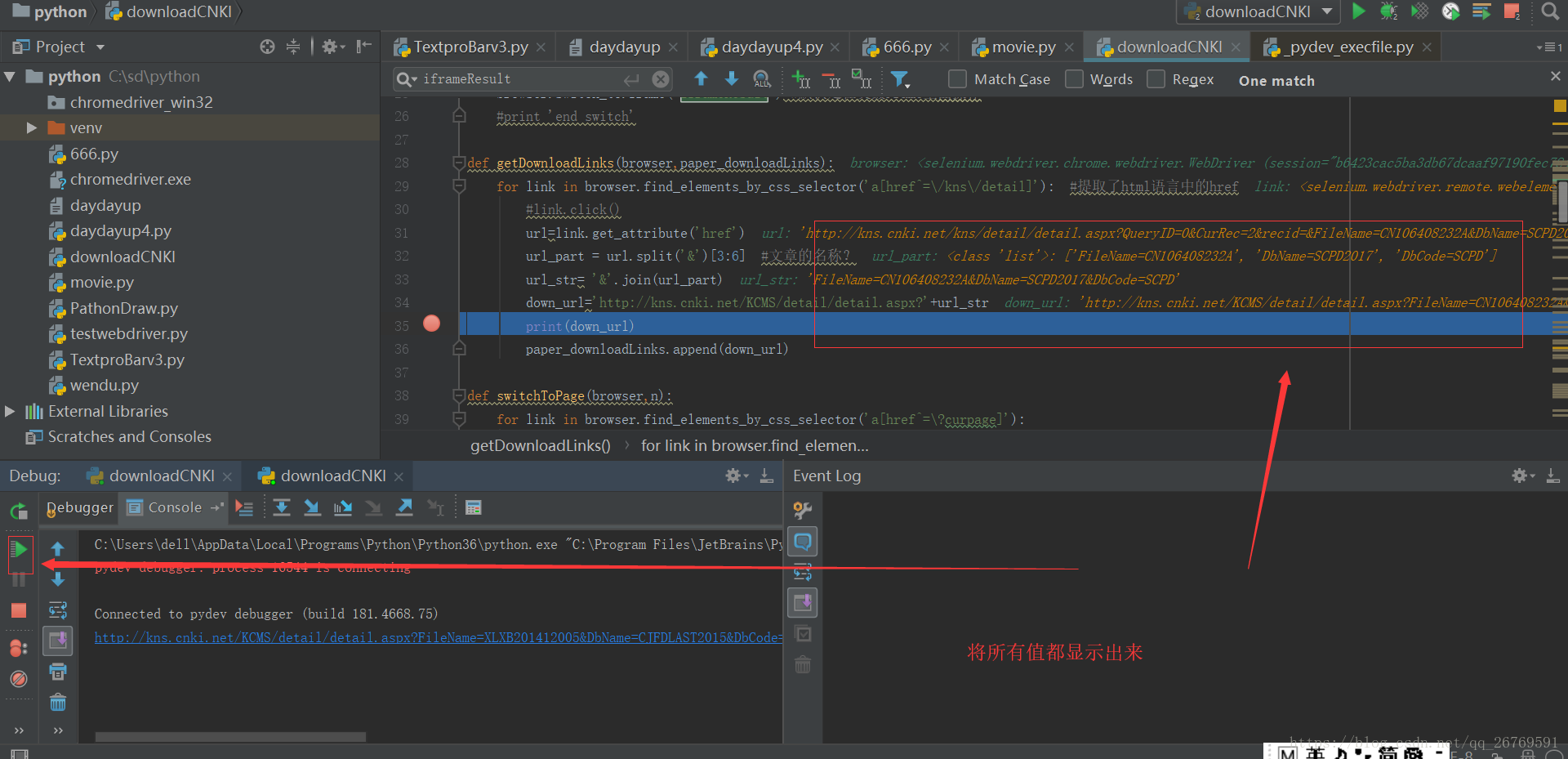Open the Project view dropdown
The width and height of the screenshot is (1568, 759).
point(100,47)
